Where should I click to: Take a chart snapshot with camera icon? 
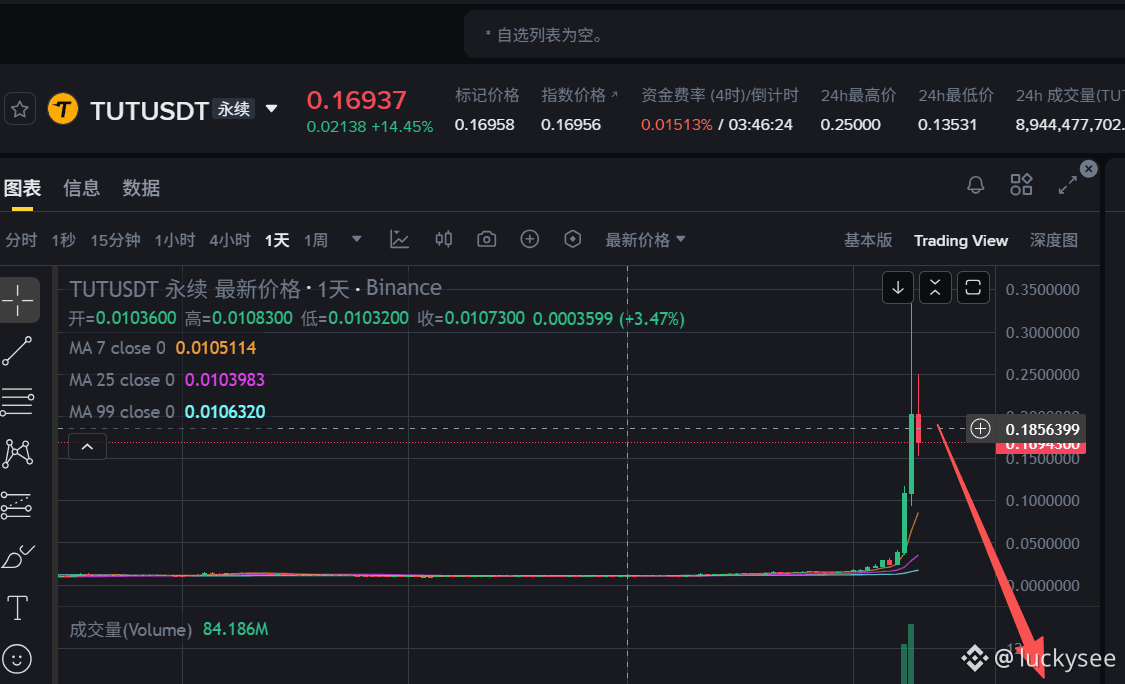(x=486, y=239)
